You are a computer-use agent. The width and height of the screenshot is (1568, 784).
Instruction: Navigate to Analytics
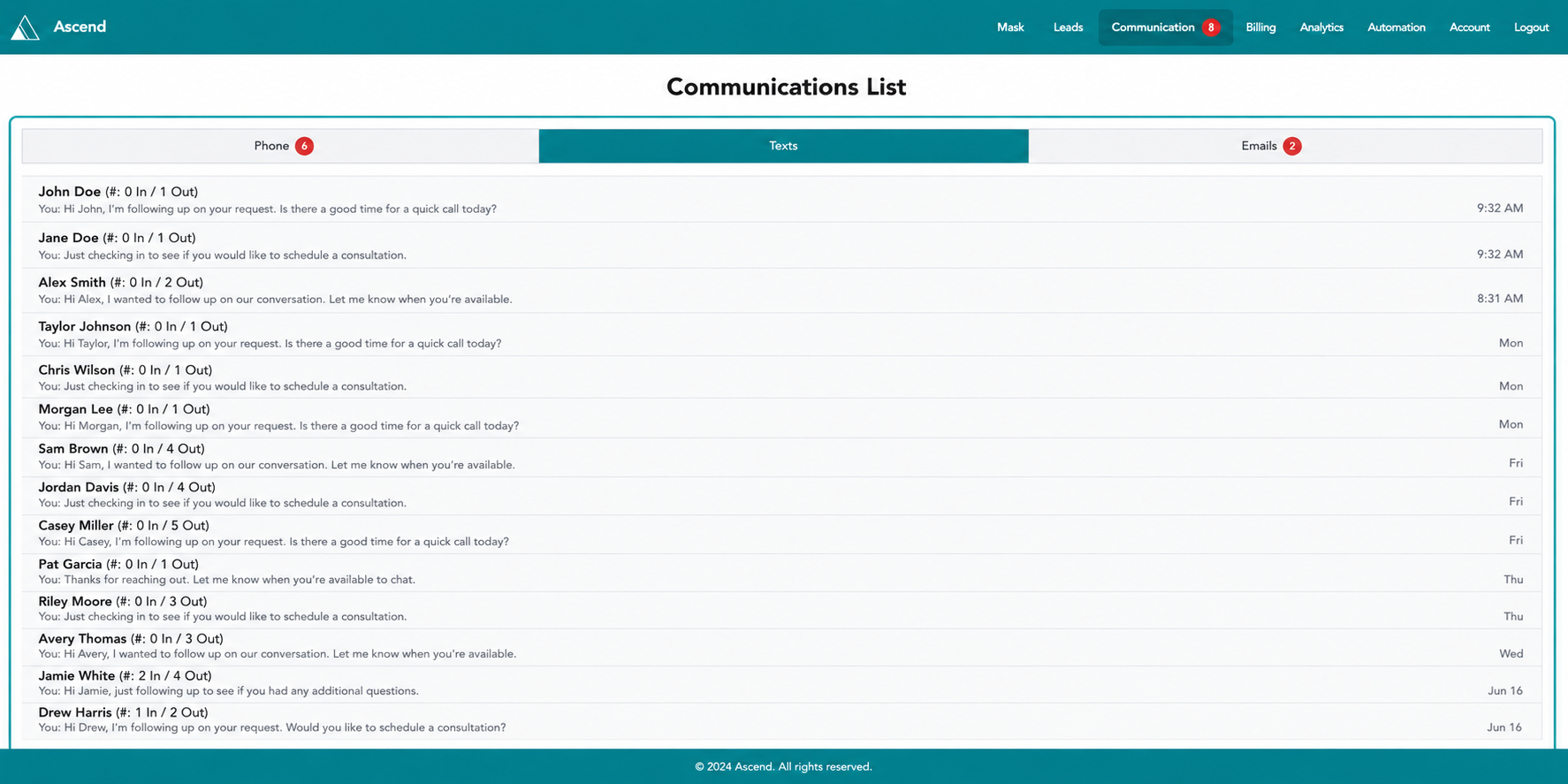[1321, 27]
